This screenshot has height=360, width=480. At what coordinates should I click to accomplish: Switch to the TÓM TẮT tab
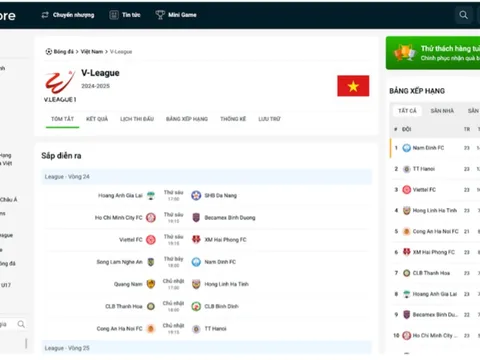pyautogui.click(x=62, y=119)
